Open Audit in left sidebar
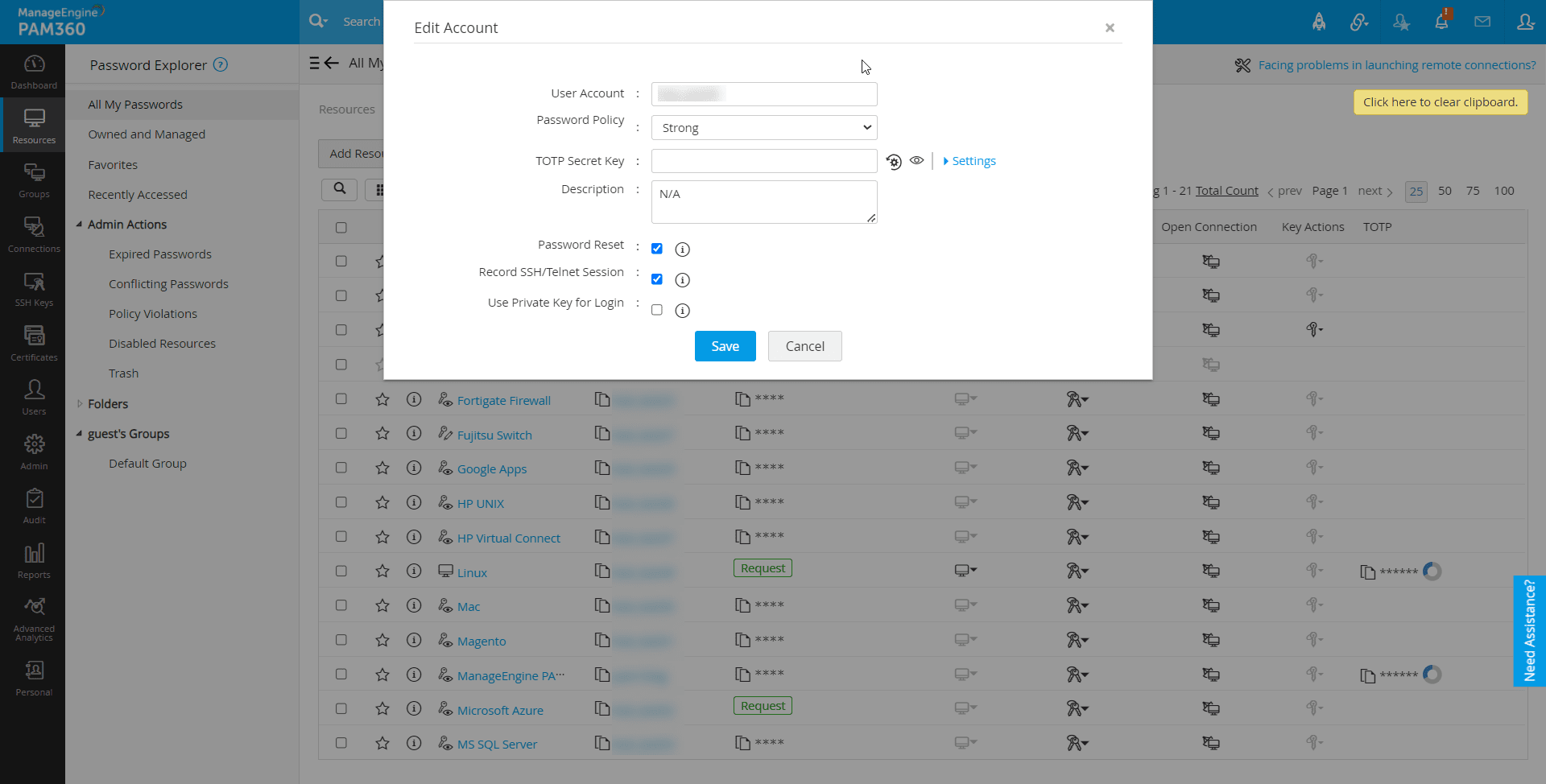 34,506
